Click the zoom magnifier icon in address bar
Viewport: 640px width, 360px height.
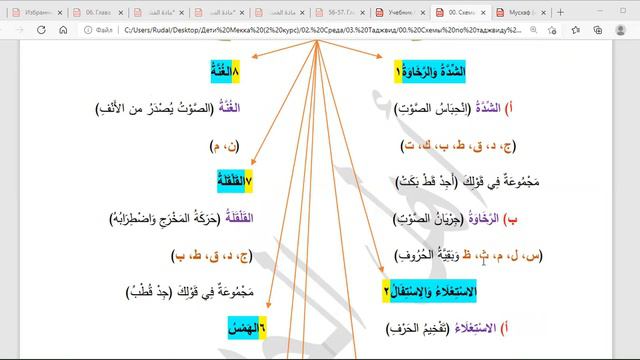tap(533, 30)
